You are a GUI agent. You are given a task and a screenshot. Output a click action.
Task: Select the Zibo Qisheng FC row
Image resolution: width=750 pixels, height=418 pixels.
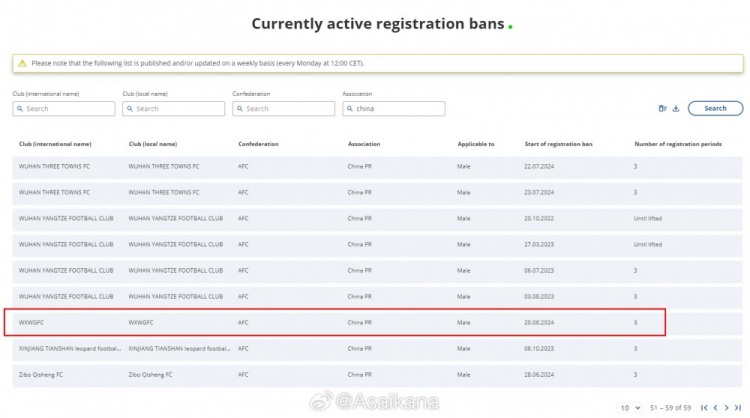click(377, 374)
